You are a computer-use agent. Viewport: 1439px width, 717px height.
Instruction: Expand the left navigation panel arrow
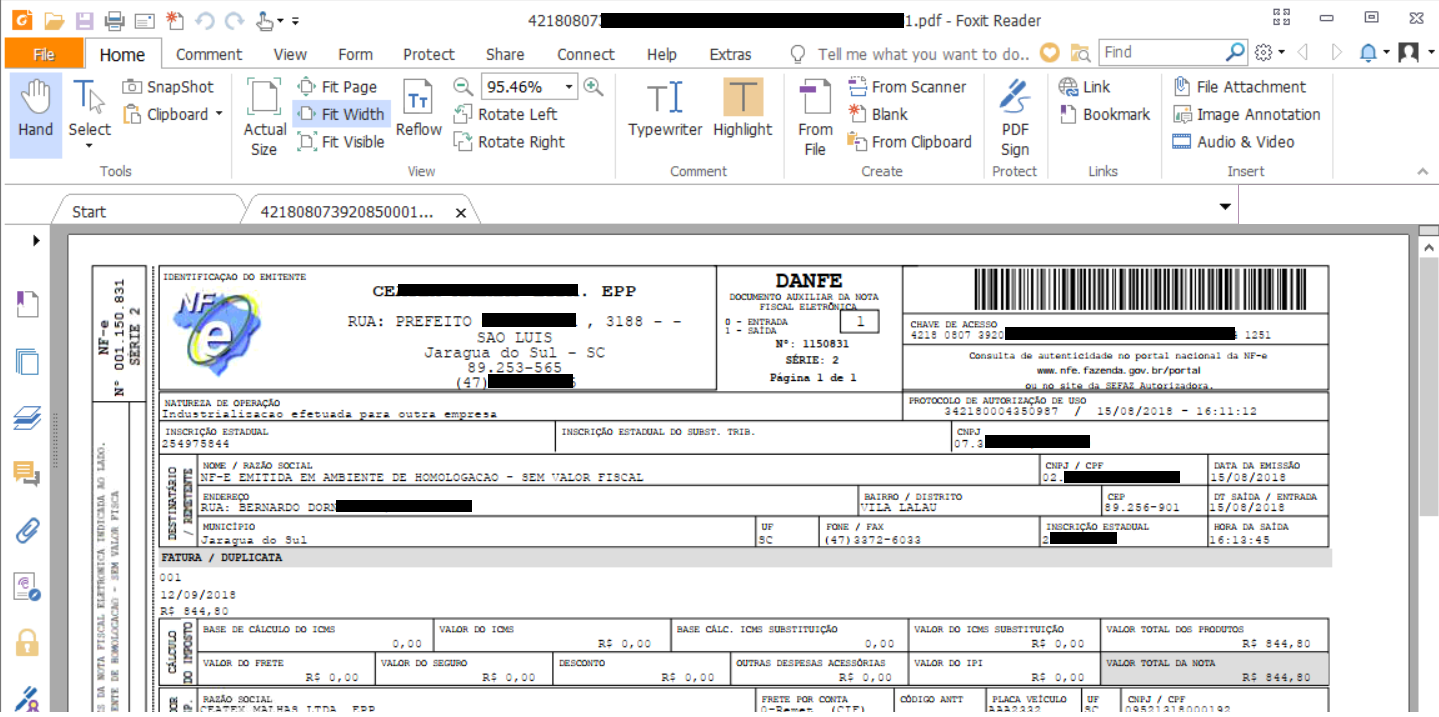point(36,240)
